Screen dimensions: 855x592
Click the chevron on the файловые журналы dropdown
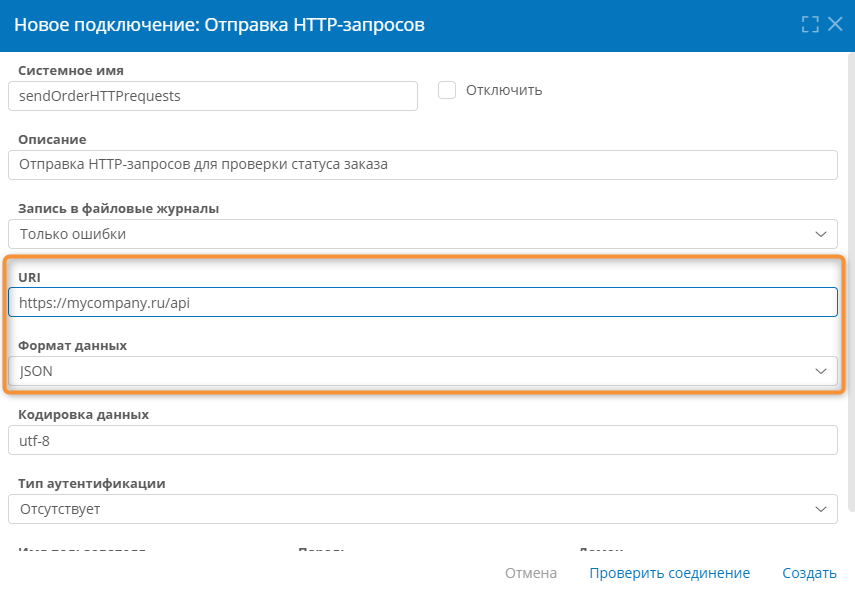[822, 234]
